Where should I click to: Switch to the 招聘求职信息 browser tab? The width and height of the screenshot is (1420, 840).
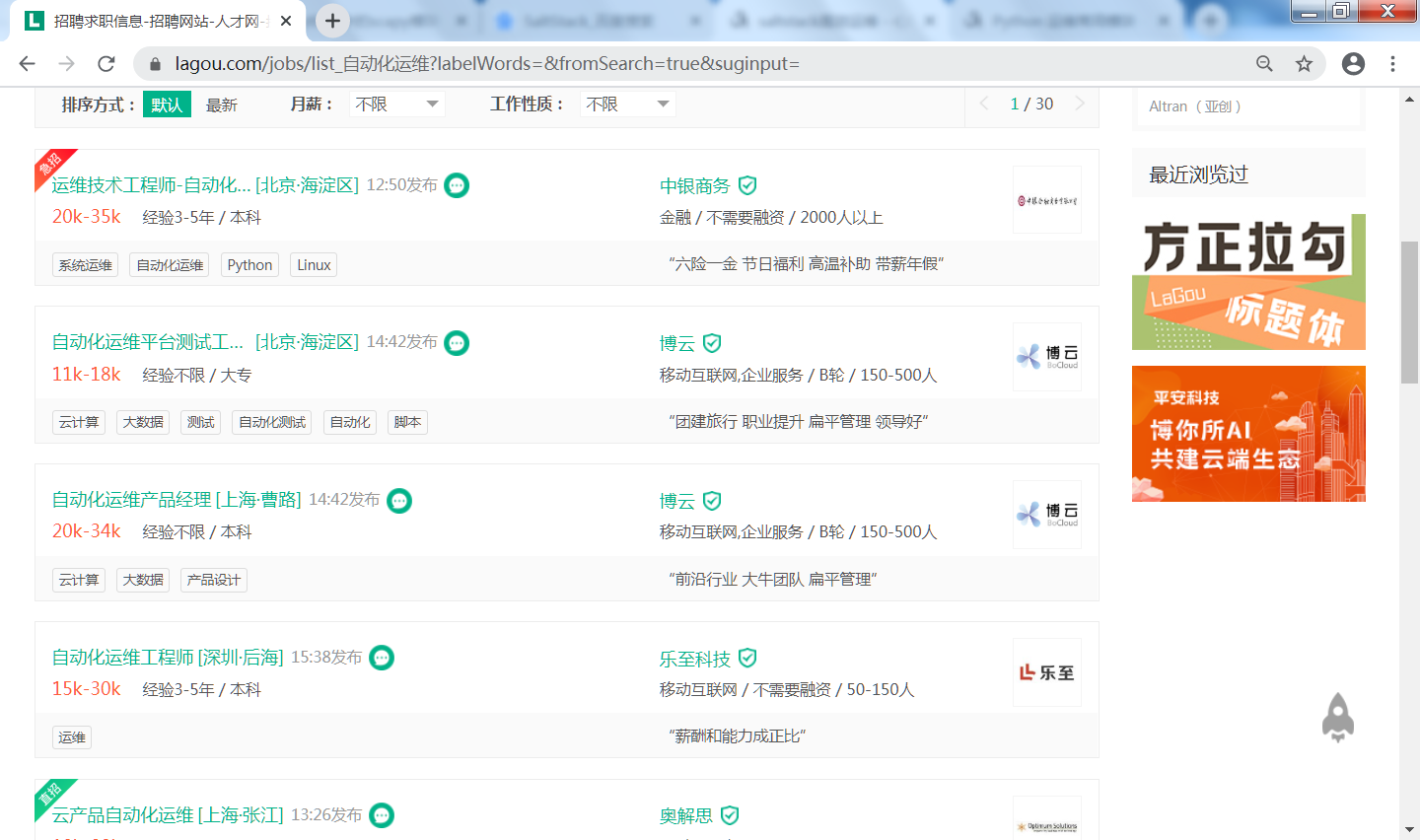coord(158,21)
